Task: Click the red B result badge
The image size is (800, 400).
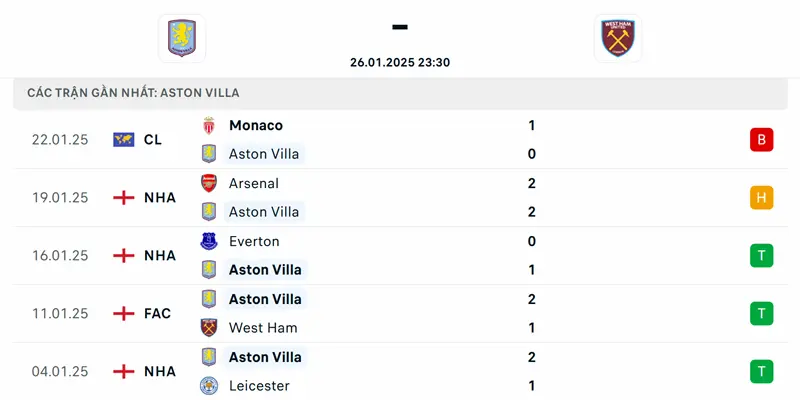Action: point(761,140)
